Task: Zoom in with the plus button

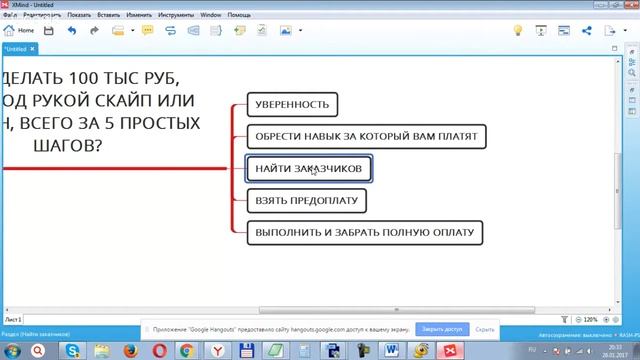Action: (606, 320)
